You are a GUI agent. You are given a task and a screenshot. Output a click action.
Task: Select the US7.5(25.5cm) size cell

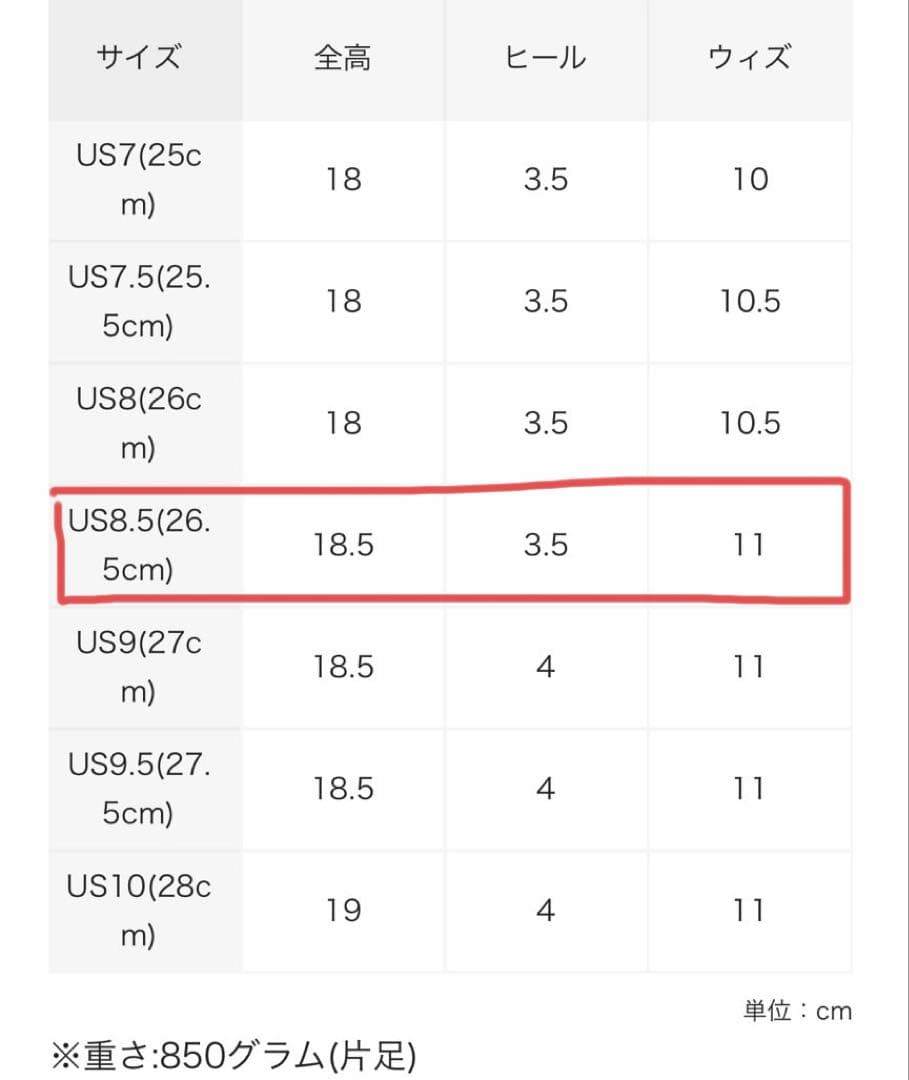pos(139,301)
